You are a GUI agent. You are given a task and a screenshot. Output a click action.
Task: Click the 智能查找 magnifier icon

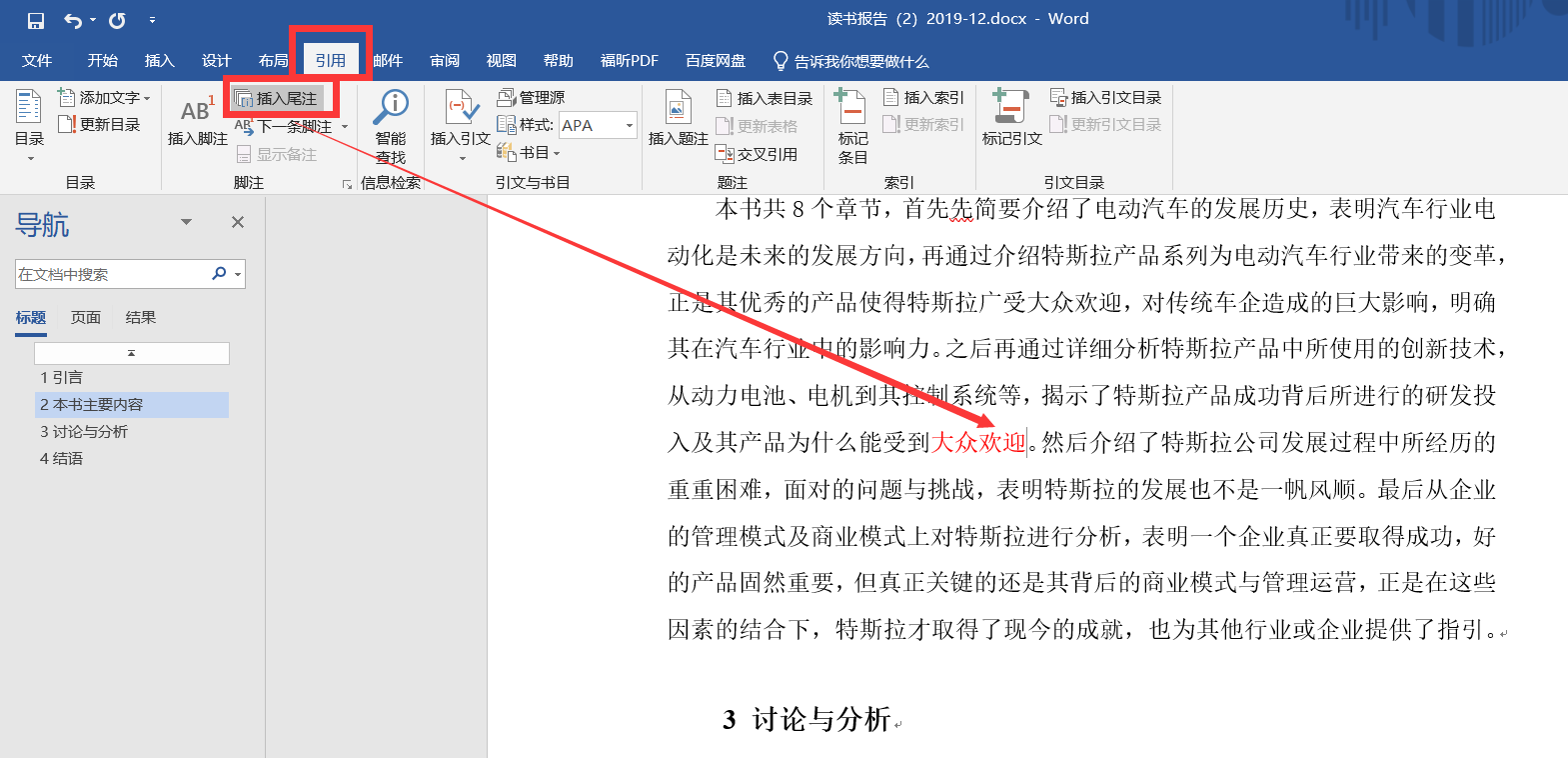click(x=391, y=107)
